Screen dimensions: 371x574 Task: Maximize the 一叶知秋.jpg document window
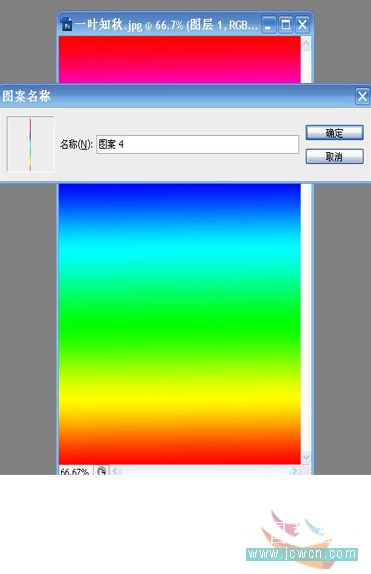(286, 25)
